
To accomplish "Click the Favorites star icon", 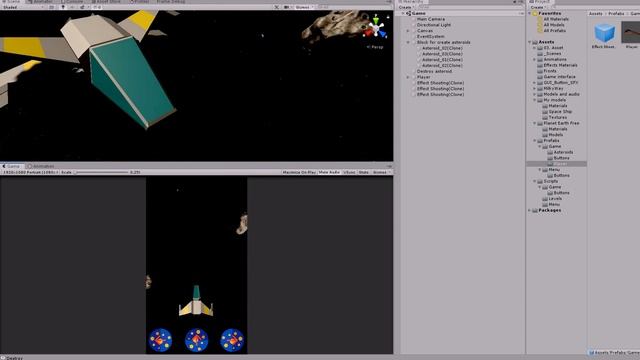I will 535,13.
